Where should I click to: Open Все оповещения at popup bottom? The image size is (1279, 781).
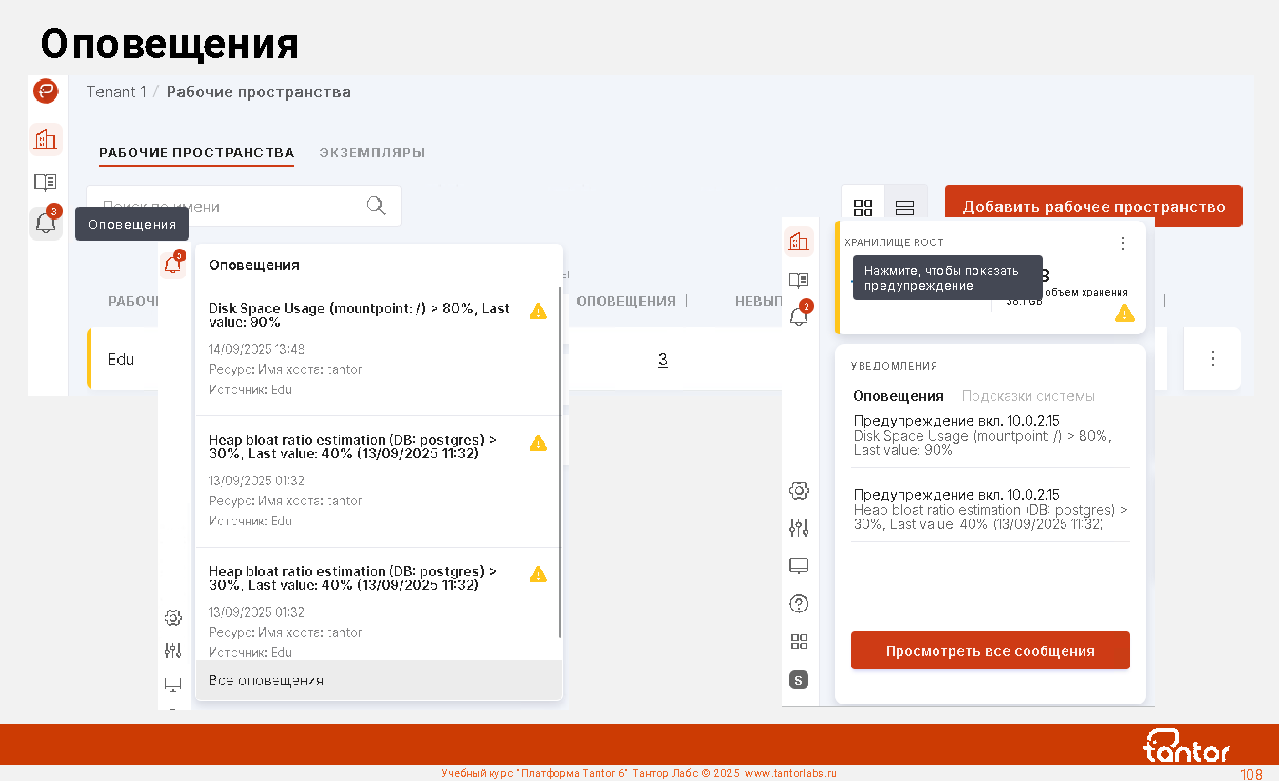click(x=267, y=680)
